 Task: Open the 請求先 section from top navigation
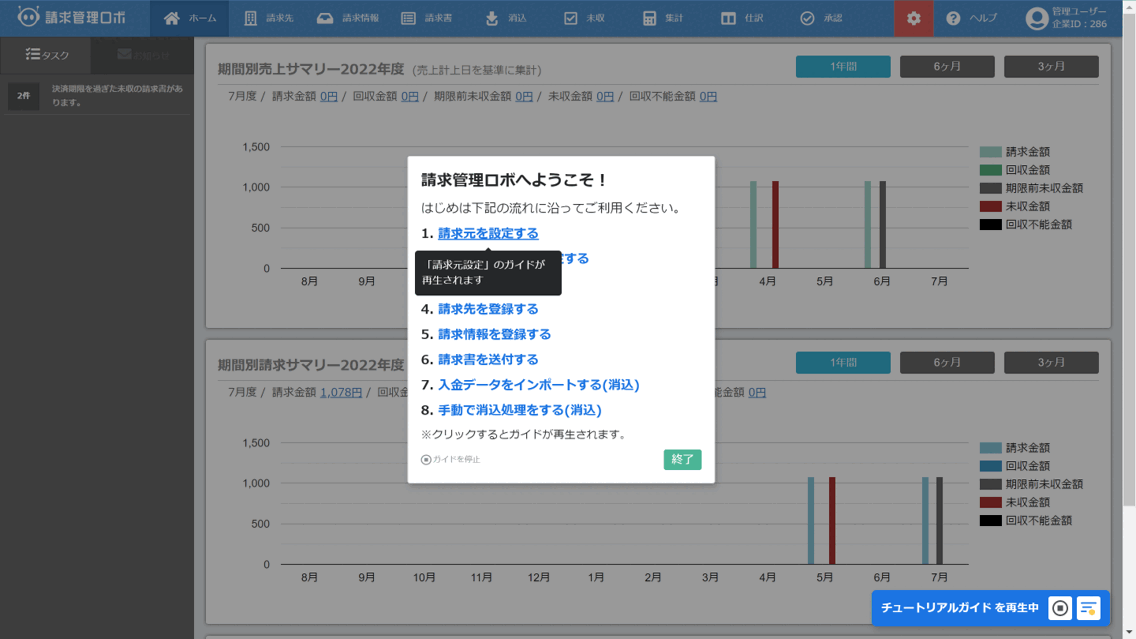(268, 18)
